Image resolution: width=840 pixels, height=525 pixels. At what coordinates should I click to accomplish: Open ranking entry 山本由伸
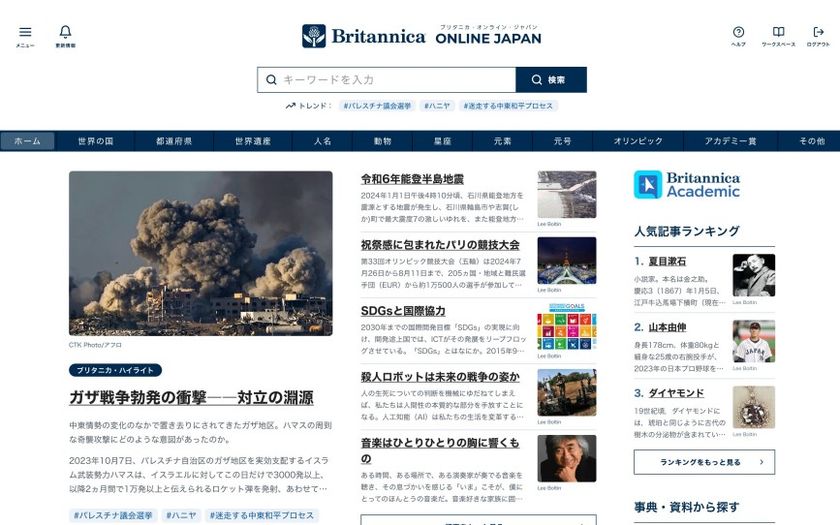667,327
